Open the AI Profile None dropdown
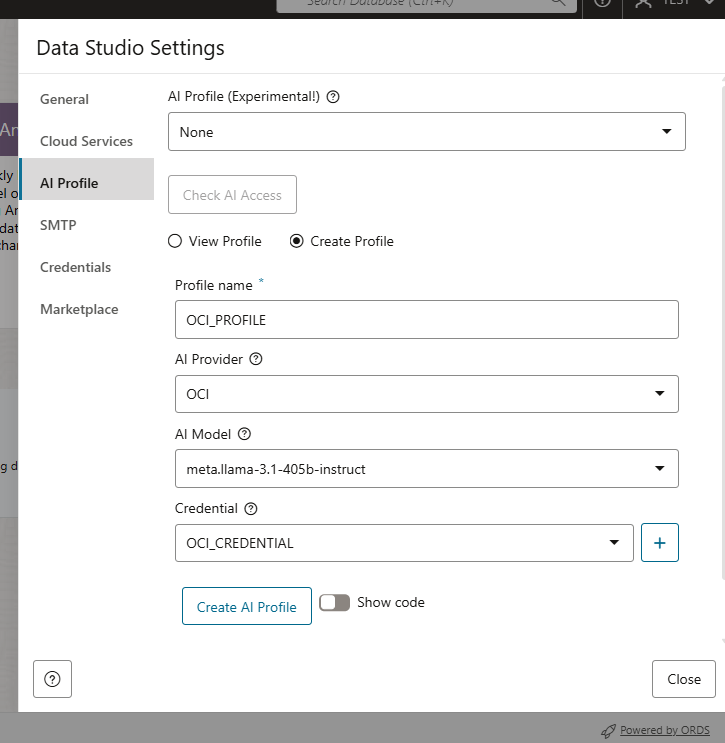 pos(426,132)
